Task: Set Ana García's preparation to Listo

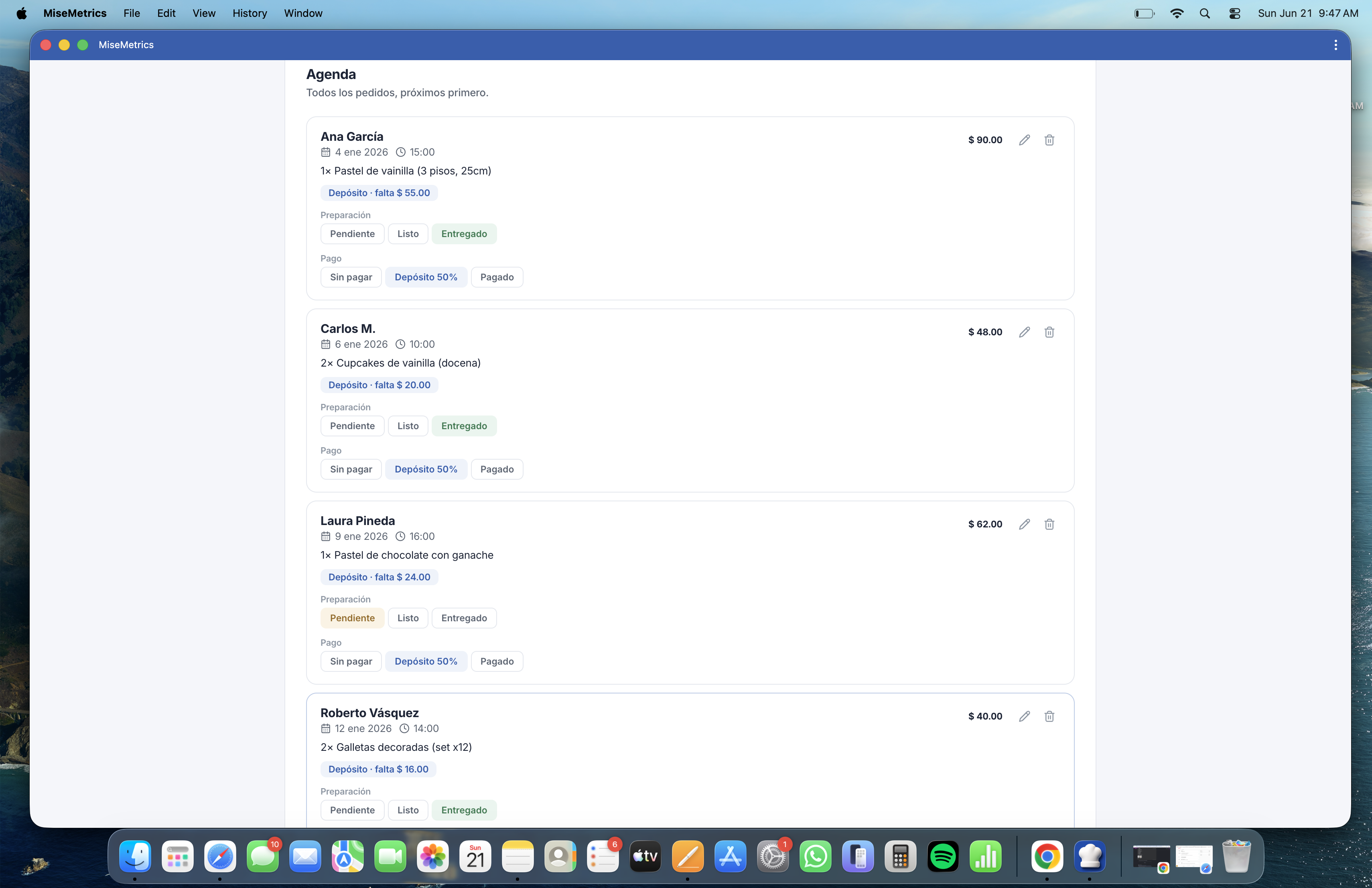Action: (408, 234)
